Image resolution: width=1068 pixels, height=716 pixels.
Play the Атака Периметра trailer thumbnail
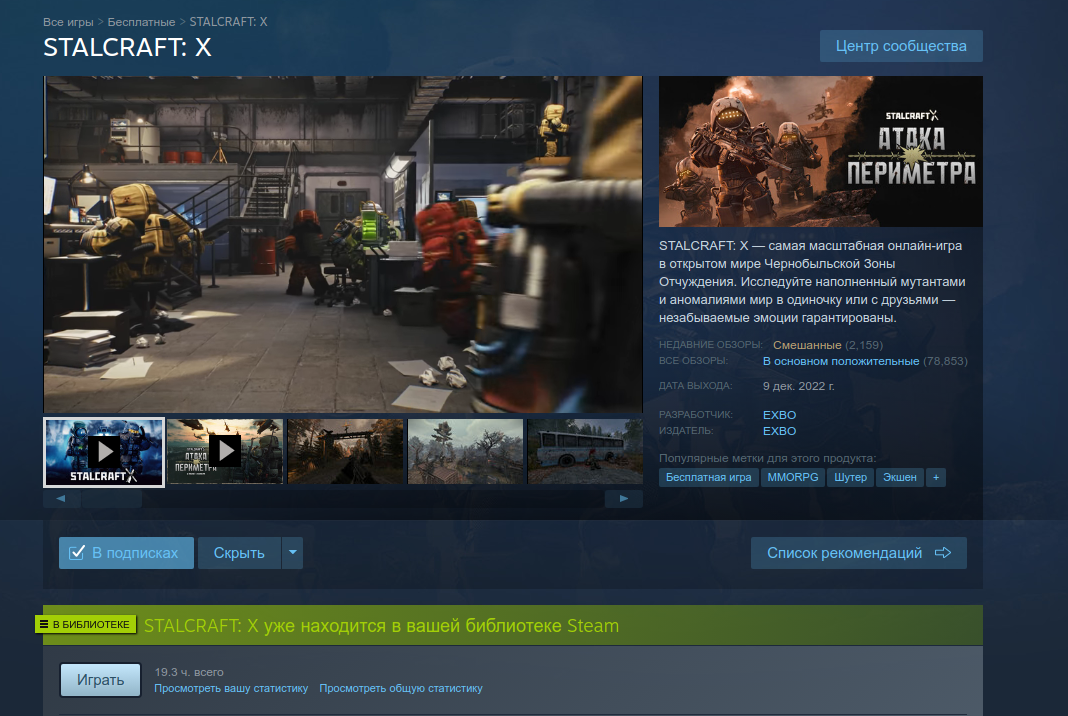pyautogui.click(x=225, y=452)
